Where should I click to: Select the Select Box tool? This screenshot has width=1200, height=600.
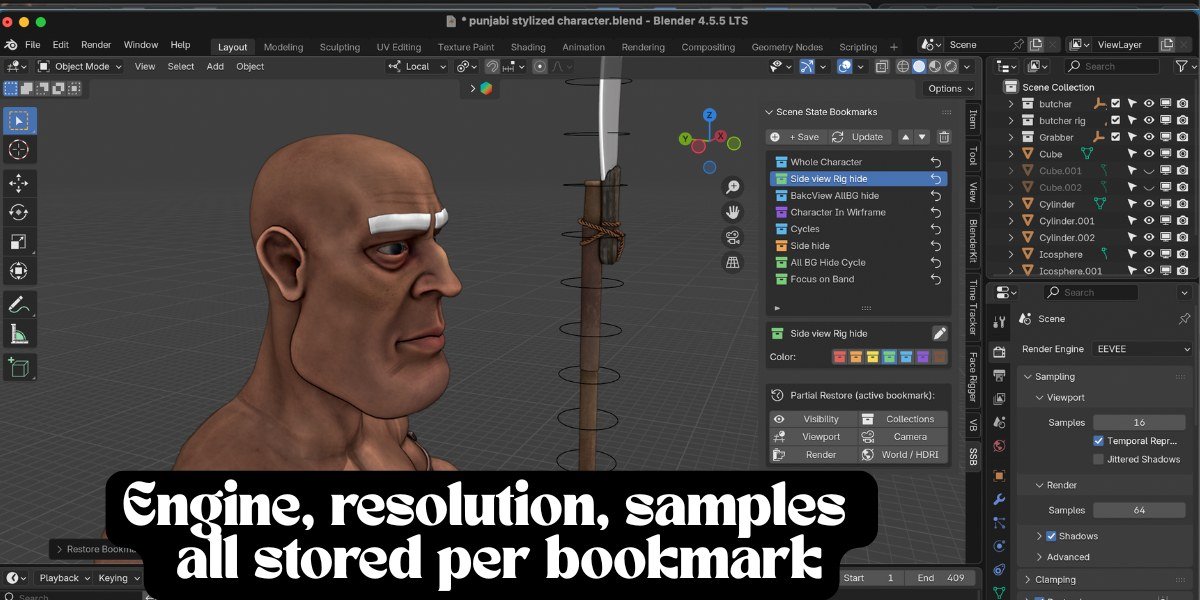coord(19,121)
